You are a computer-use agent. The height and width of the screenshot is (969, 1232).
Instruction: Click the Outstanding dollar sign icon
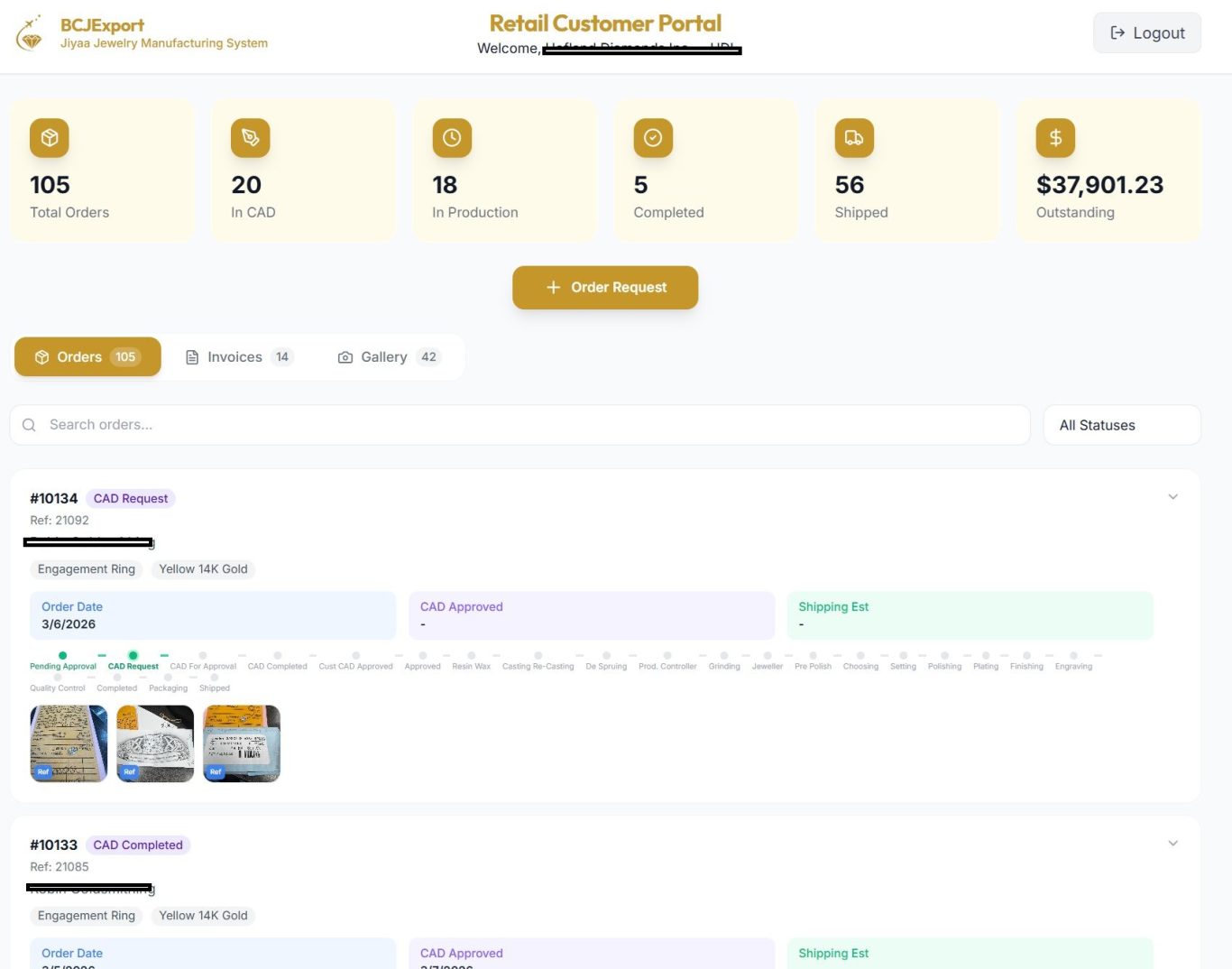click(1055, 138)
